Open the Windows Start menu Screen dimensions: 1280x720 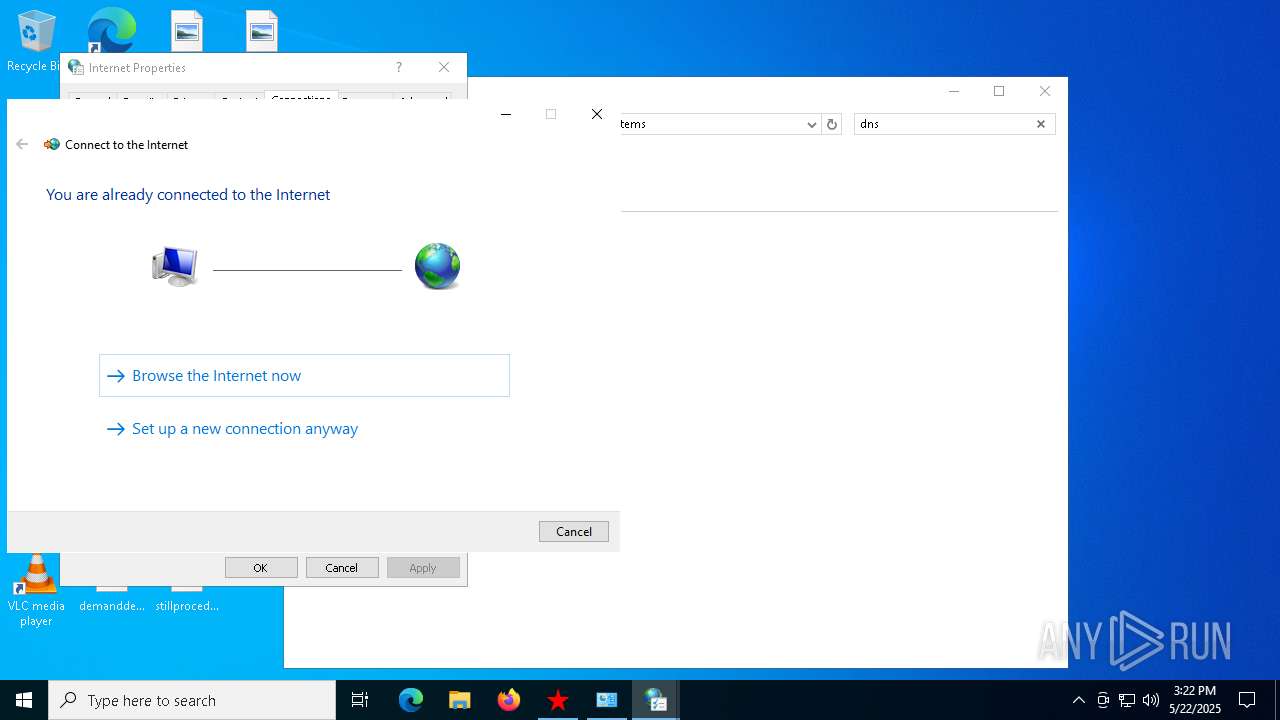[x=24, y=700]
